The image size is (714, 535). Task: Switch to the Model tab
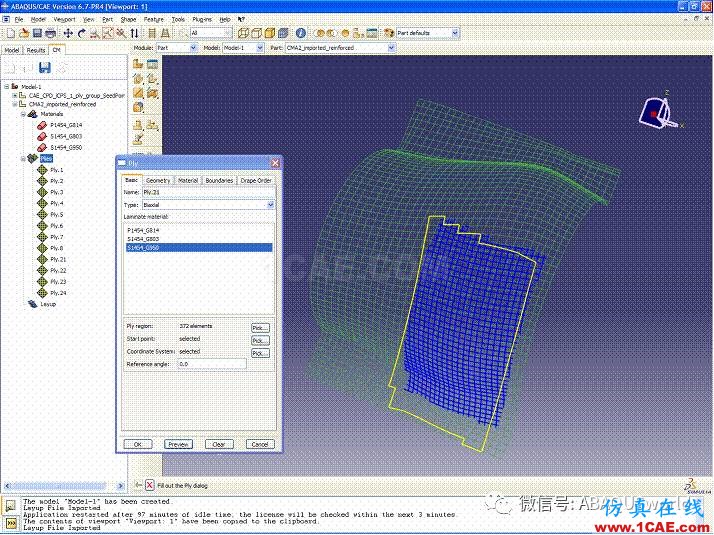tap(12, 50)
